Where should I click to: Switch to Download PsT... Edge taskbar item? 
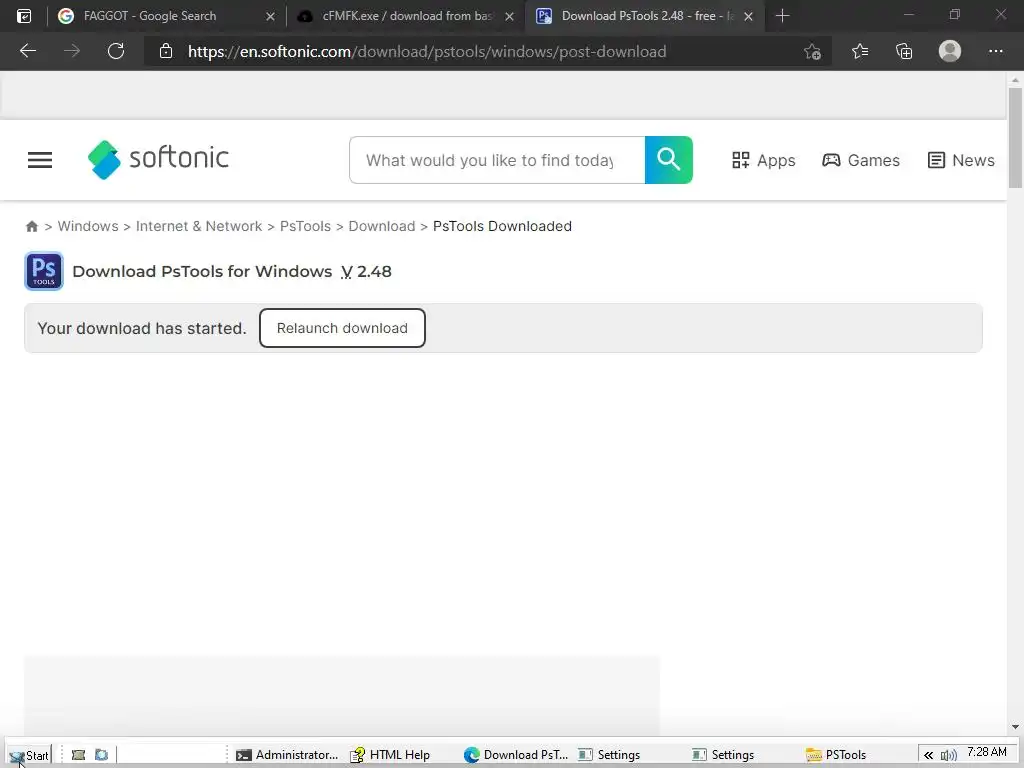(516, 755)
